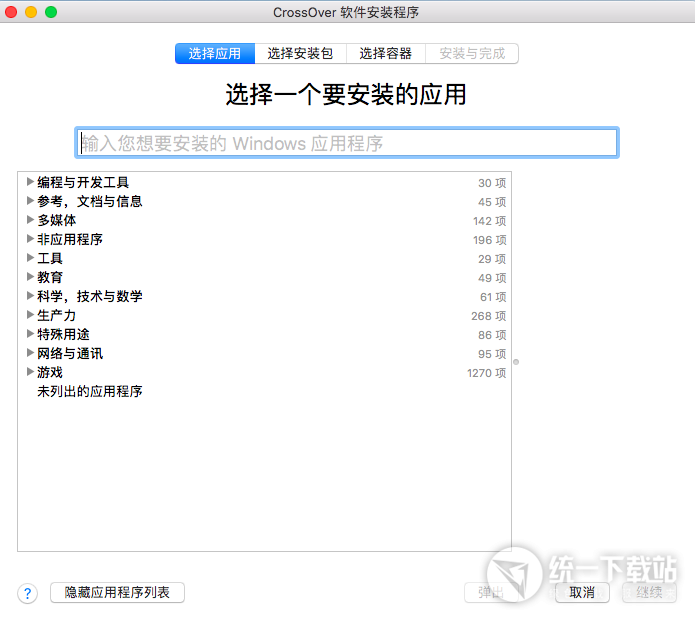The image size is (695, 620).
Task: Select the 网络与通讯 category label
Action: (x=70, y=354)
